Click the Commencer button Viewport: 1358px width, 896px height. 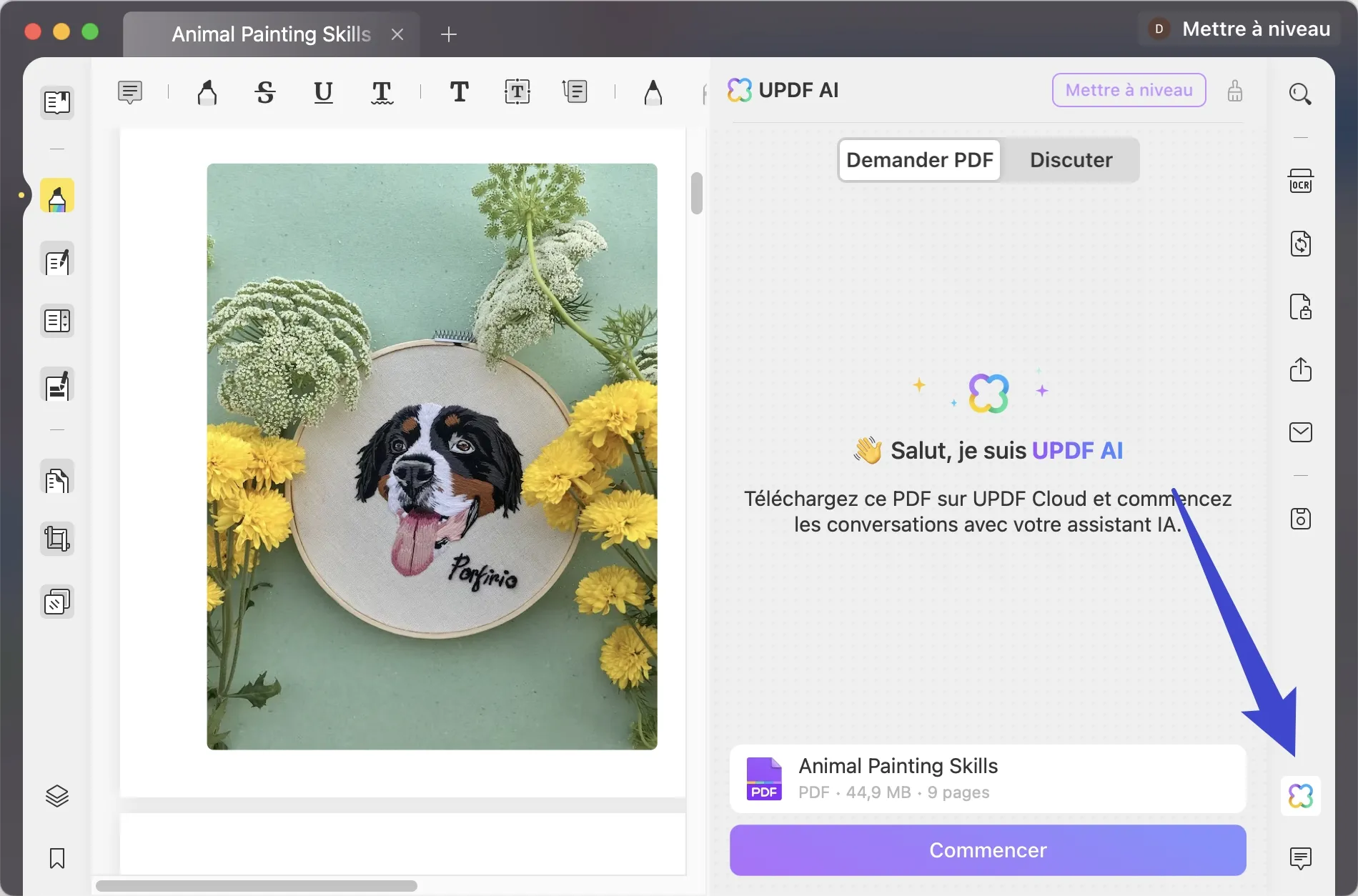click(x=987, y=850)
